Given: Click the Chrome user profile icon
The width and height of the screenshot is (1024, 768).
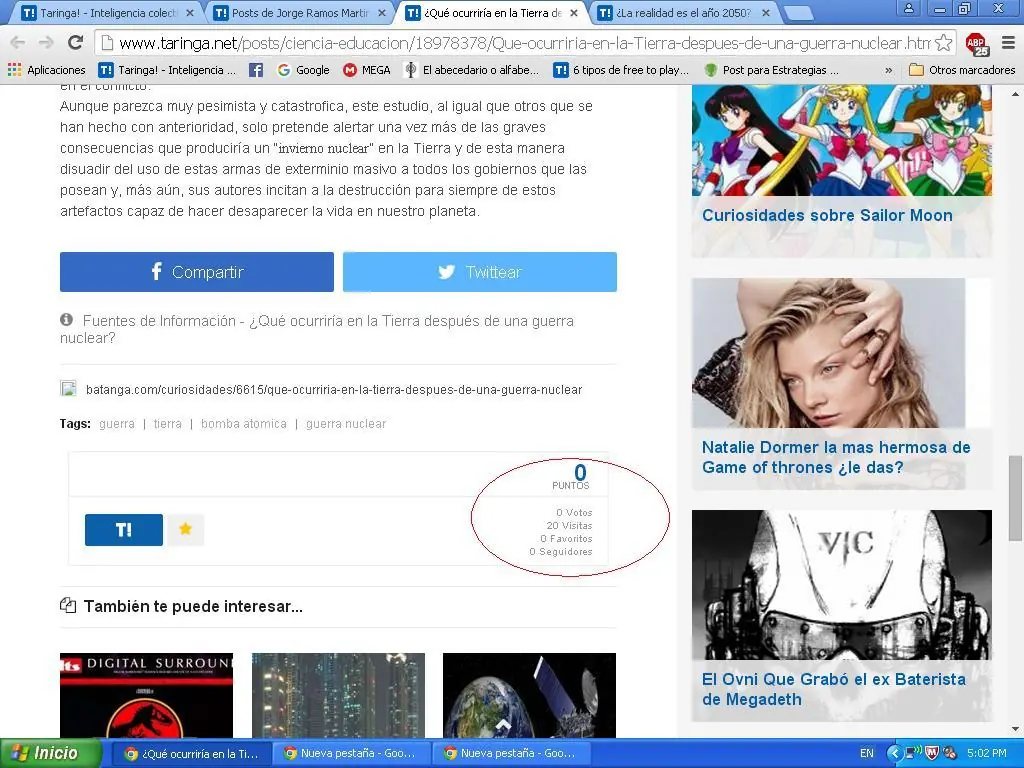Looking at the screenshot, I should coord(908,8).
